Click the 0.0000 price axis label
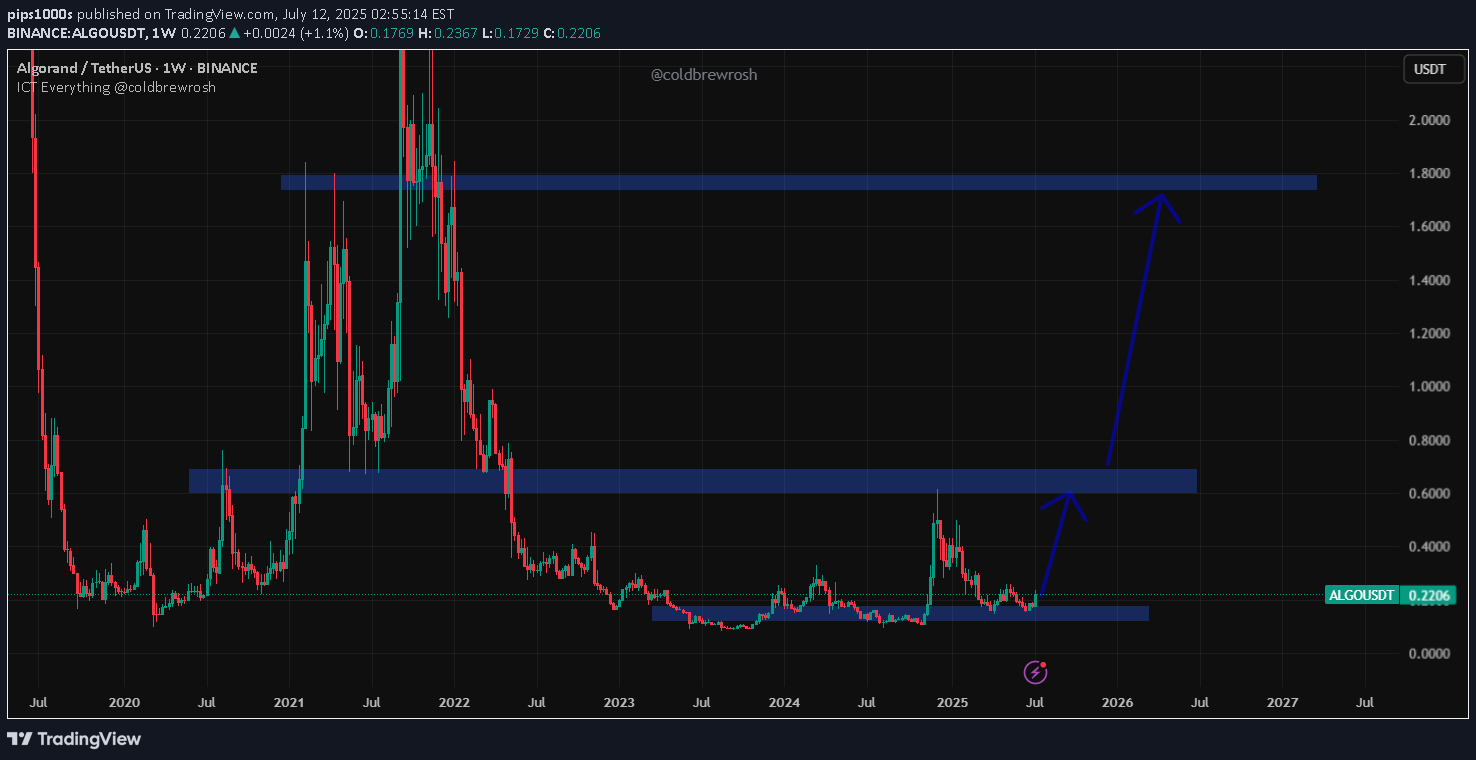Screen dimensions: 1476x760 (1429, 654)
